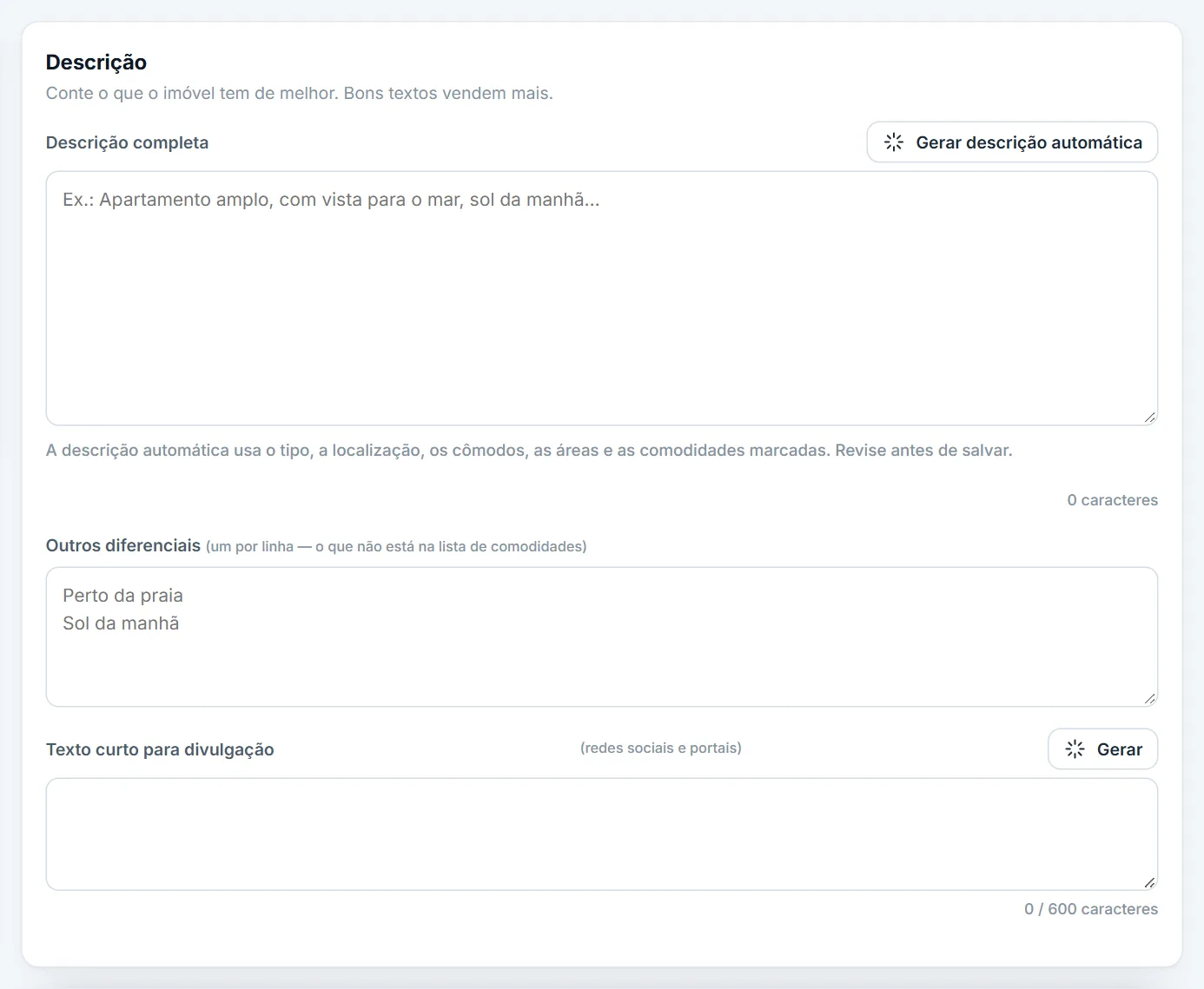Viewport: 1204px width, 989px height.
Task: Click the Gerar descrição automática button
Action: pos(1012,142)
